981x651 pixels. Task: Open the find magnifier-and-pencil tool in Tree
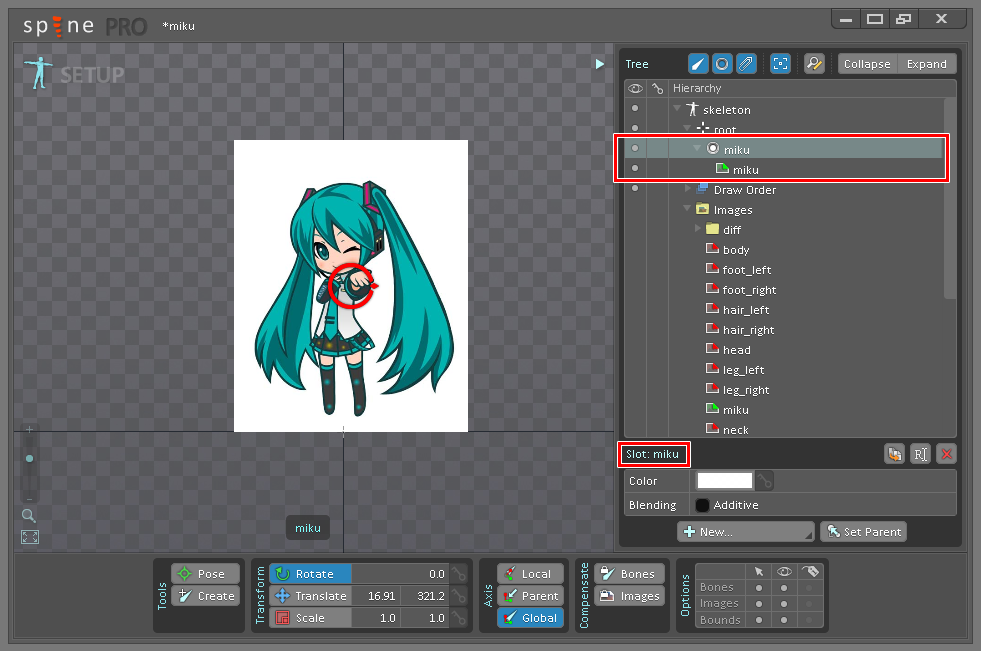click(x=814, y=64)
